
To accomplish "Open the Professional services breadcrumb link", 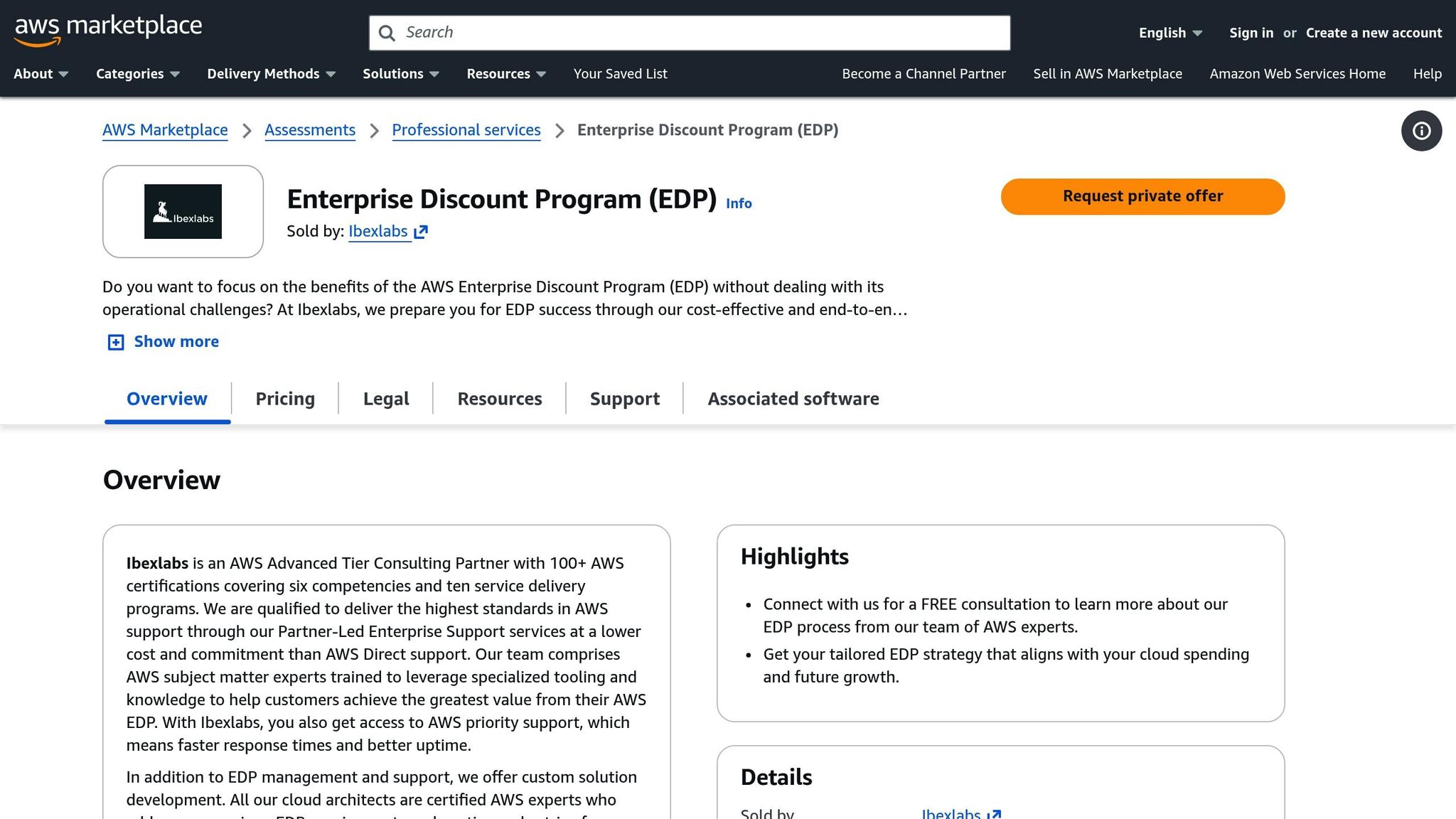I will [466, 130].
